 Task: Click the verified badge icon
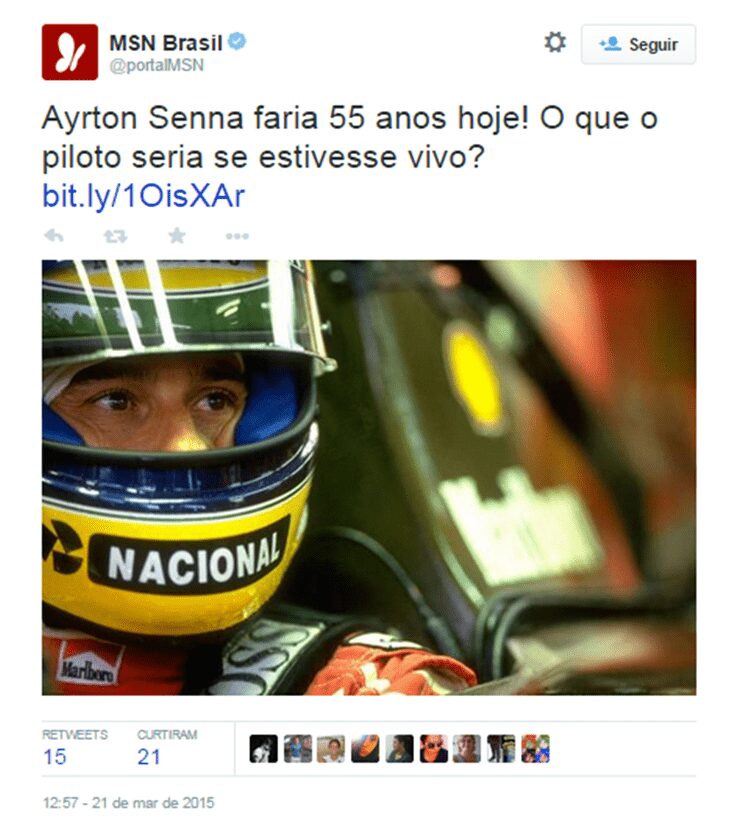pyautogui.click(x=237, y=41)
